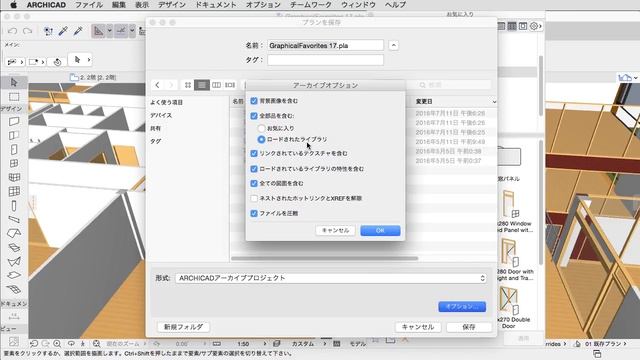This screenshot has height=360, width=640.
Task: Select the Marquee tool in toolbox
Action: 14,97
